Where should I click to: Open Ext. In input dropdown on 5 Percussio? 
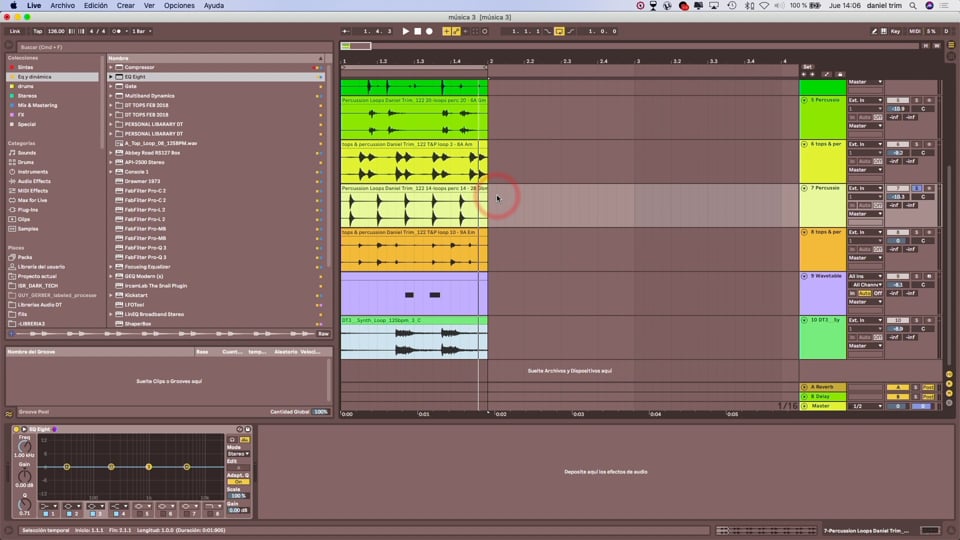click(865, 100)
